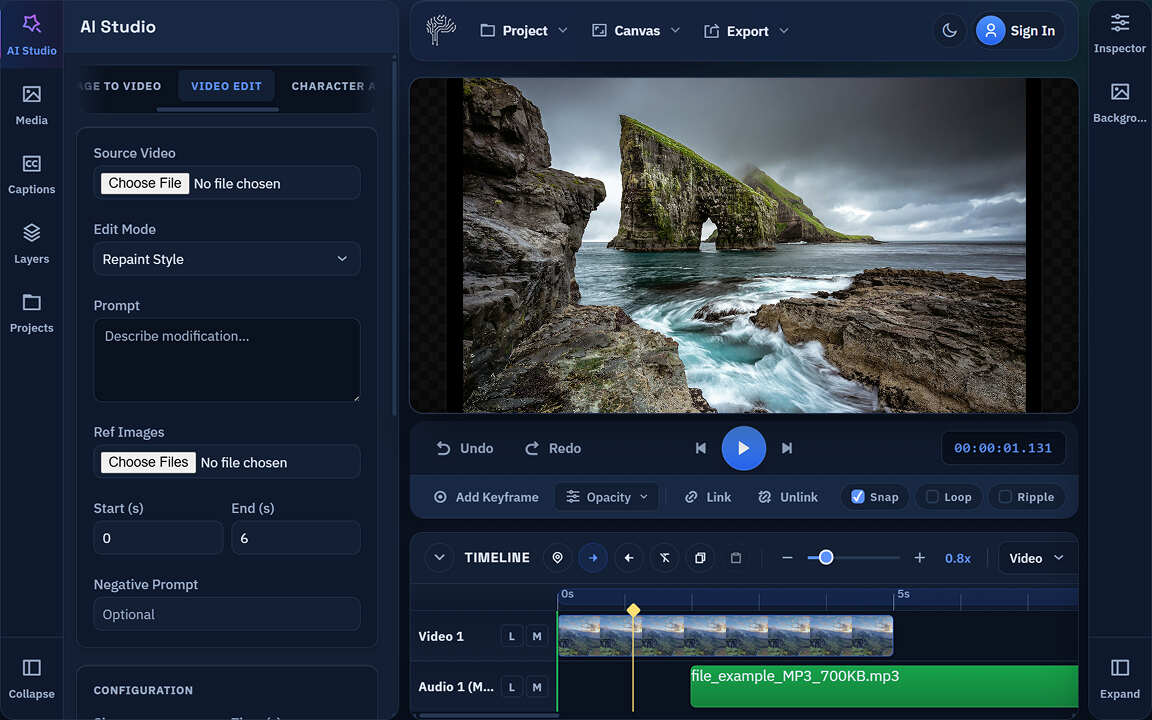Open the Opacity keyframe property dropdown
The image size is (1152, 720).
click(x=606, y=496)
